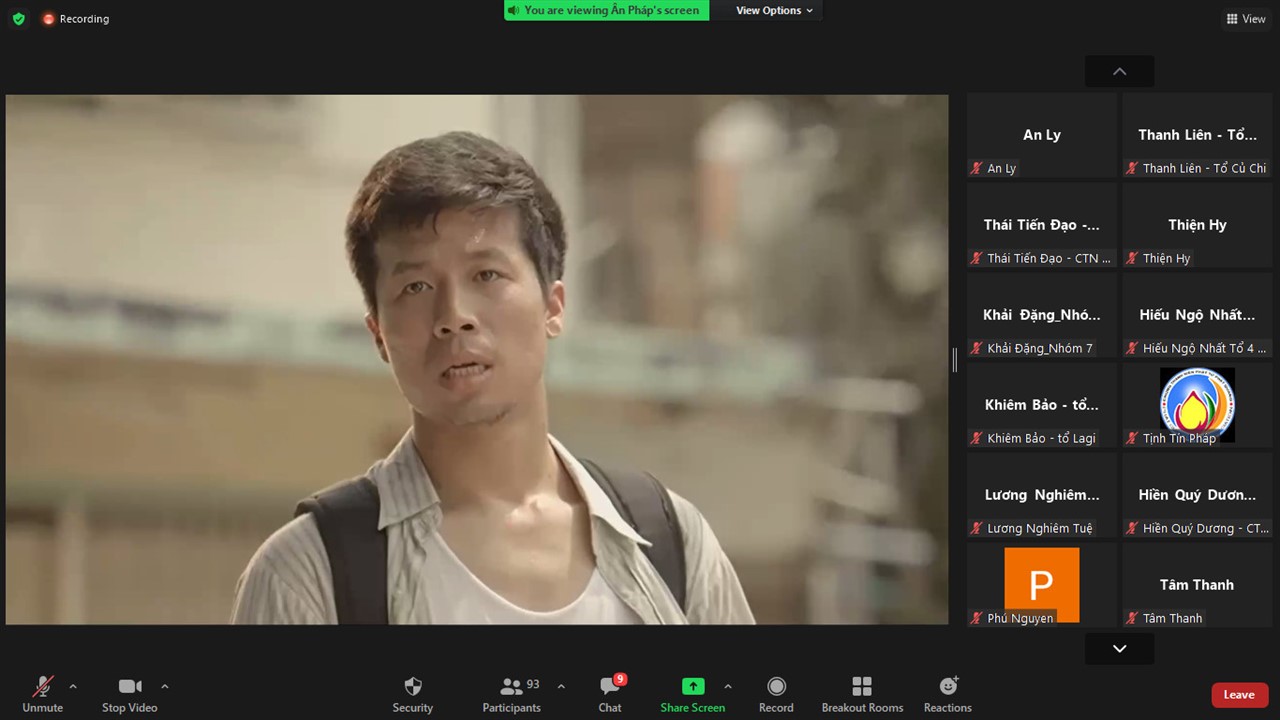Viewport: 1280px width, 720px height.
Task: Click the Tịnh Tín Pháp logo avatar
Action: click(1197, 404)
